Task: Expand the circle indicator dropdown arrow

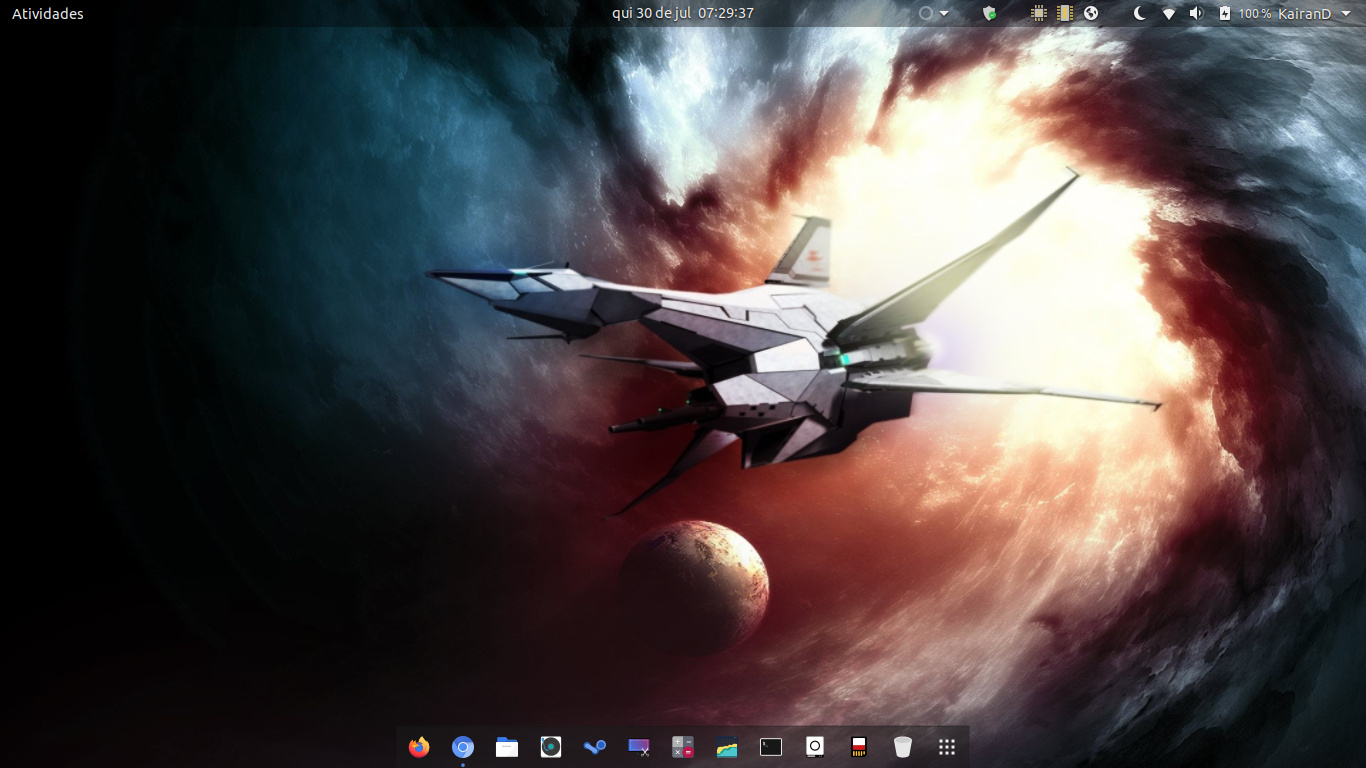Action: (x=944, y=14)
